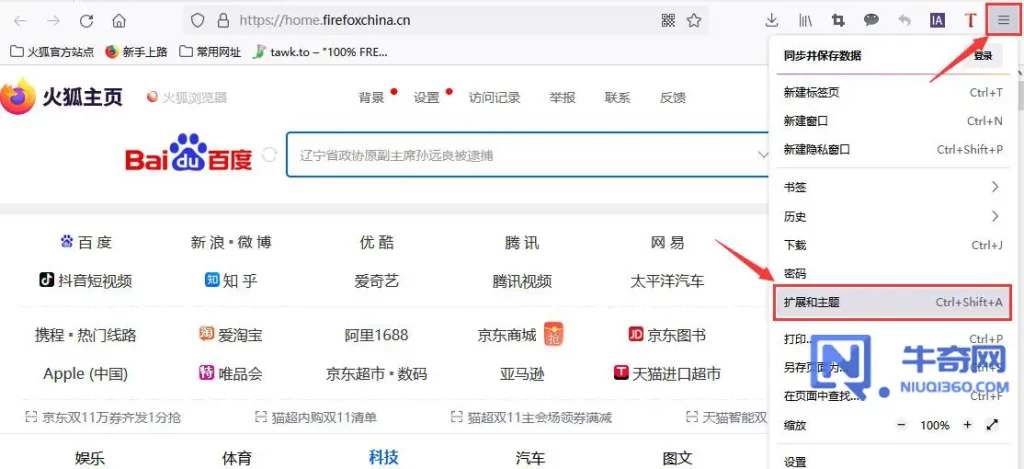
Task: Open the Apple (中国) site link
Action: click(86, 374)
